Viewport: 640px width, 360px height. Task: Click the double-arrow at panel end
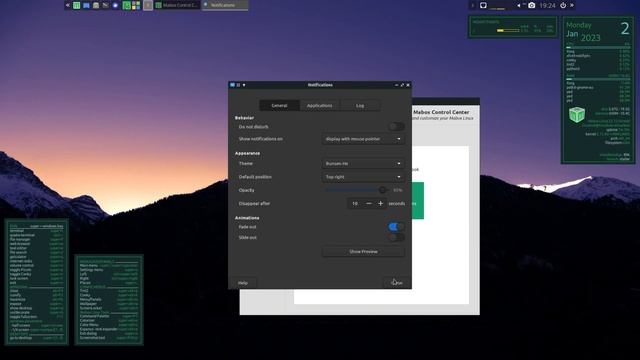[572, 5]
